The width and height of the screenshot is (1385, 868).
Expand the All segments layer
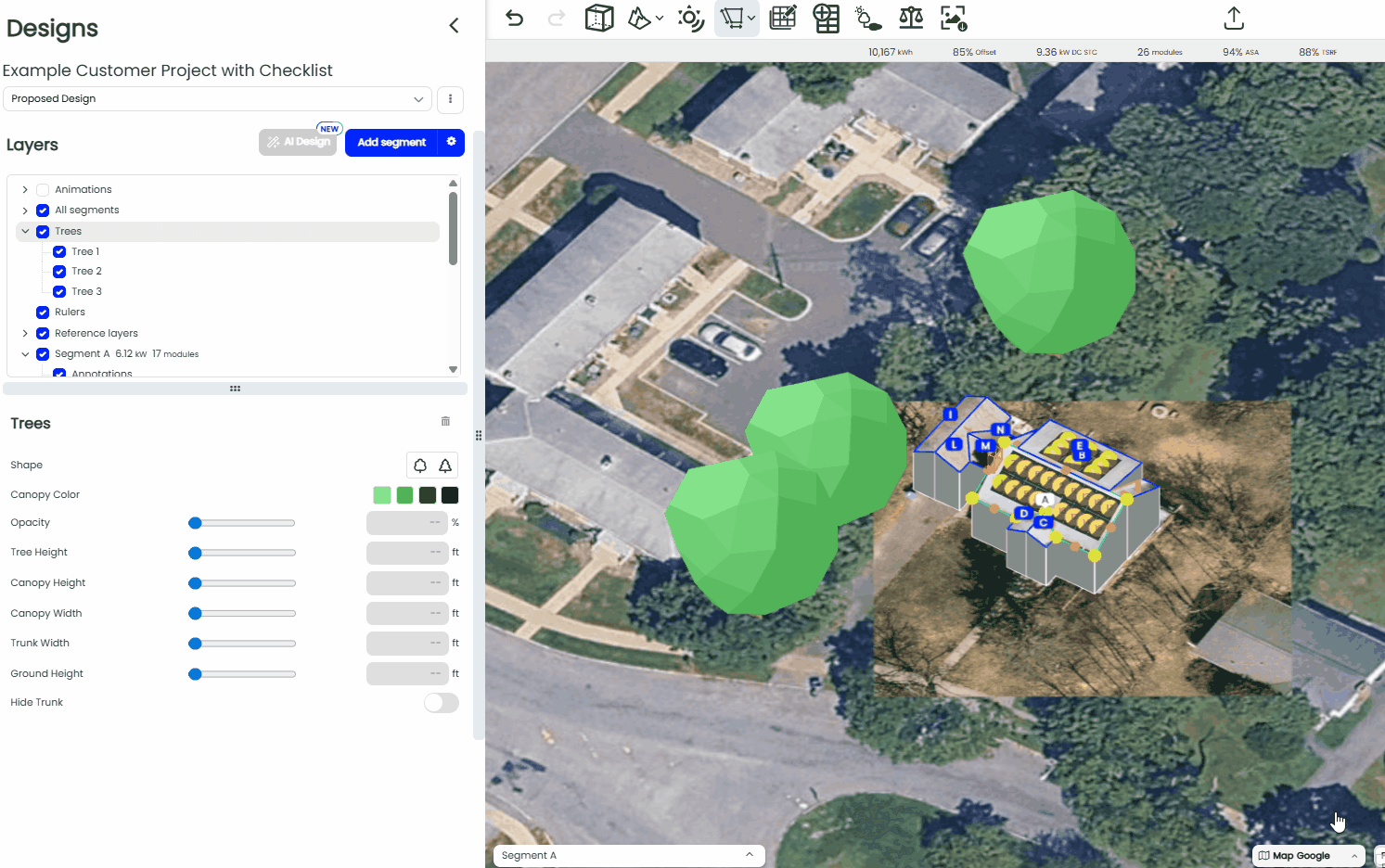pyautogui.click(x=25, y=211)
